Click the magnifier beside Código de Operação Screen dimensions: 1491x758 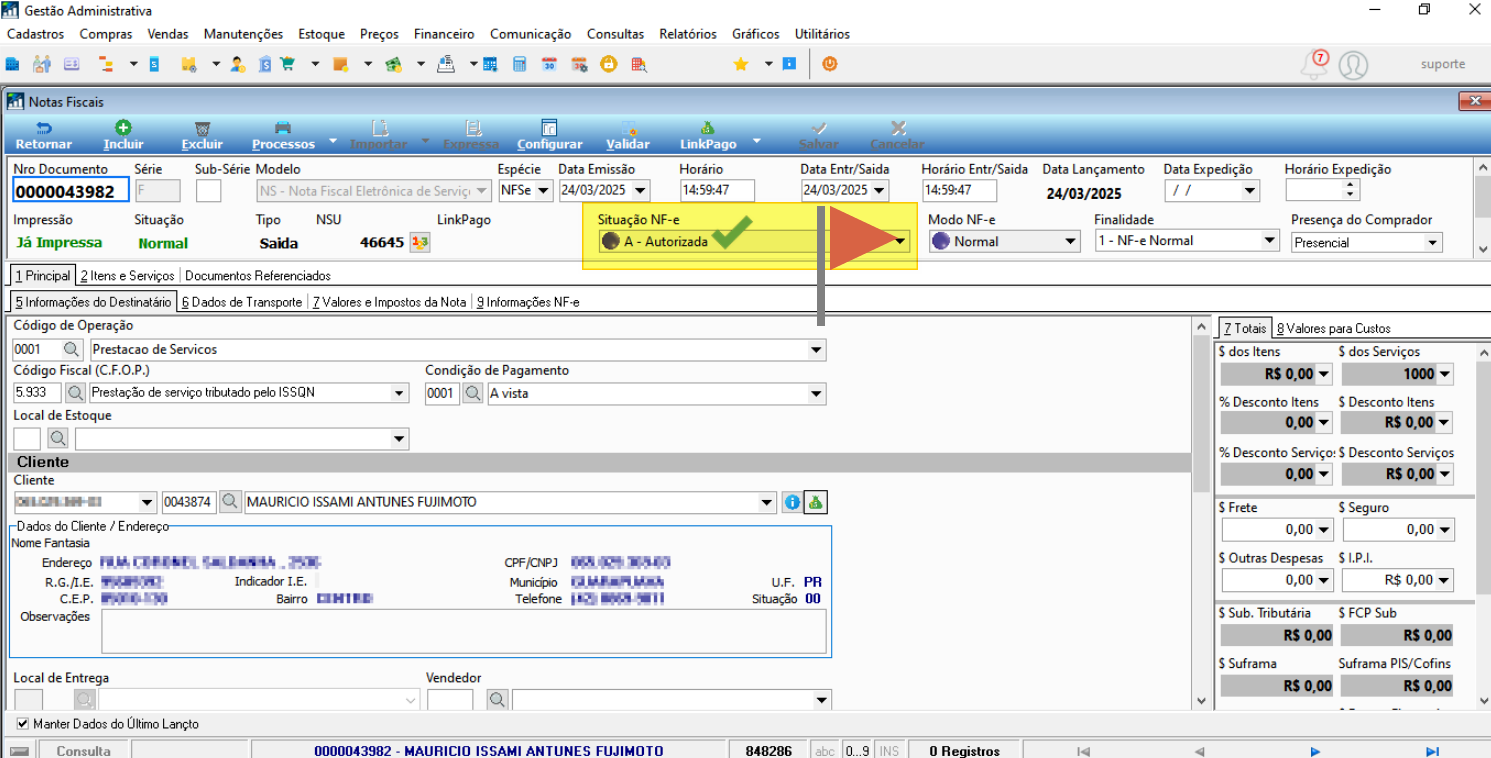click(x=72, y=350)
